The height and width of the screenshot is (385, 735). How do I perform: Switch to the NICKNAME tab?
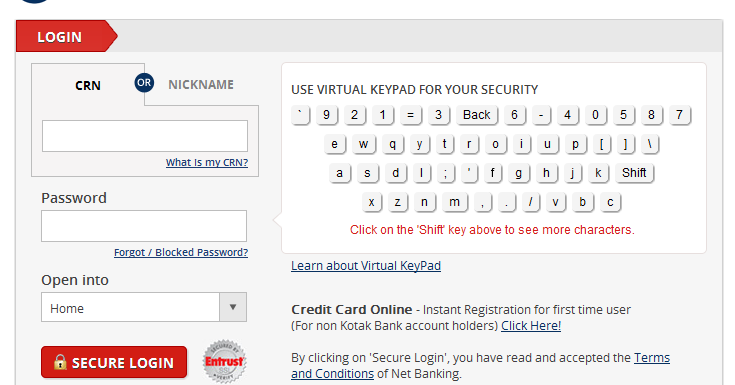tap(201, 84)
